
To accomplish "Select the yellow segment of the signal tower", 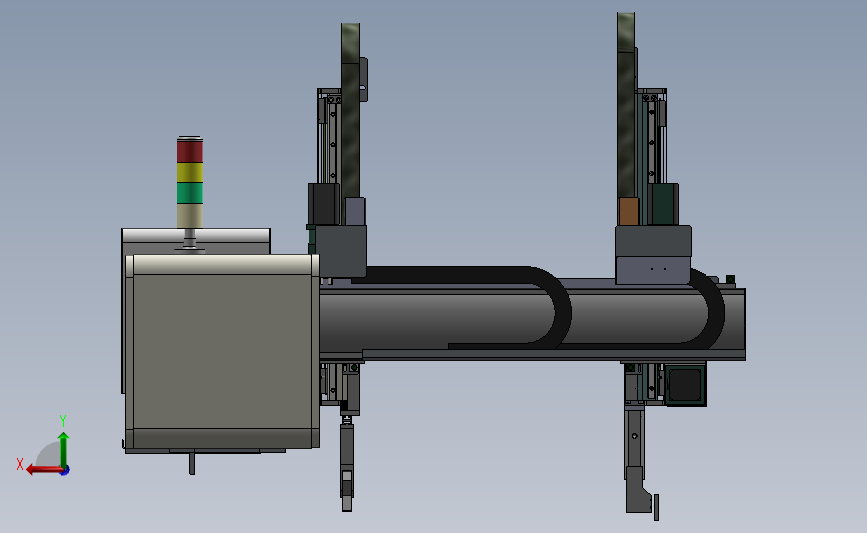I will point(190,173).
